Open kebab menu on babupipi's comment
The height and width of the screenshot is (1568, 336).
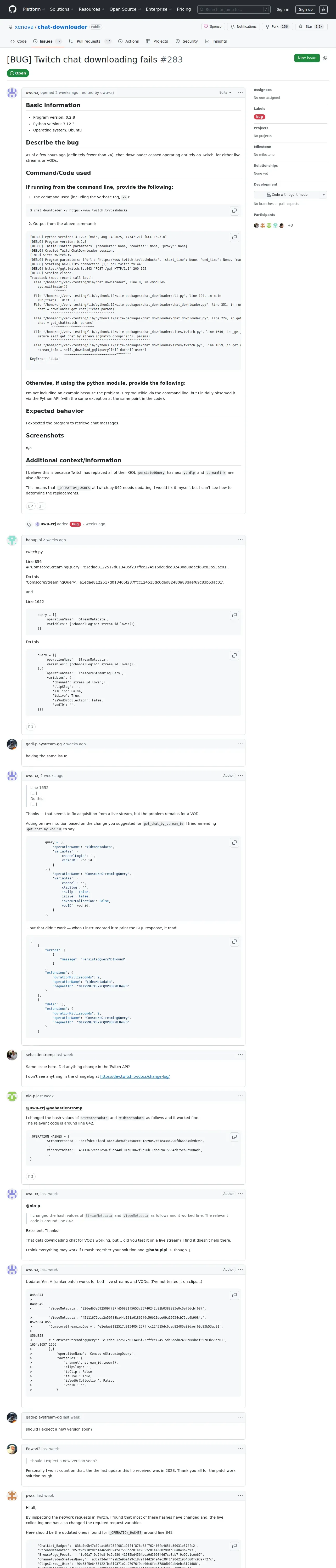pyautogui.click(x=240, y=540)
